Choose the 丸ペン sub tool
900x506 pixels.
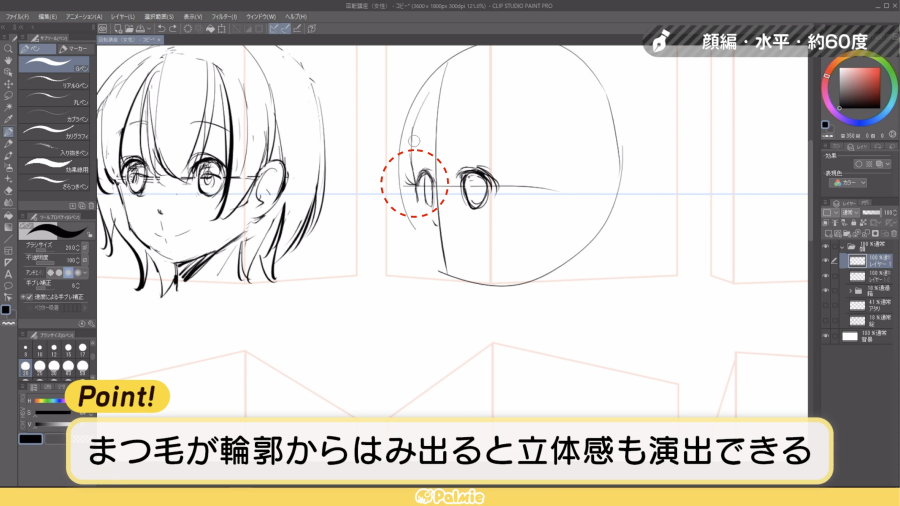click(55, 98)
